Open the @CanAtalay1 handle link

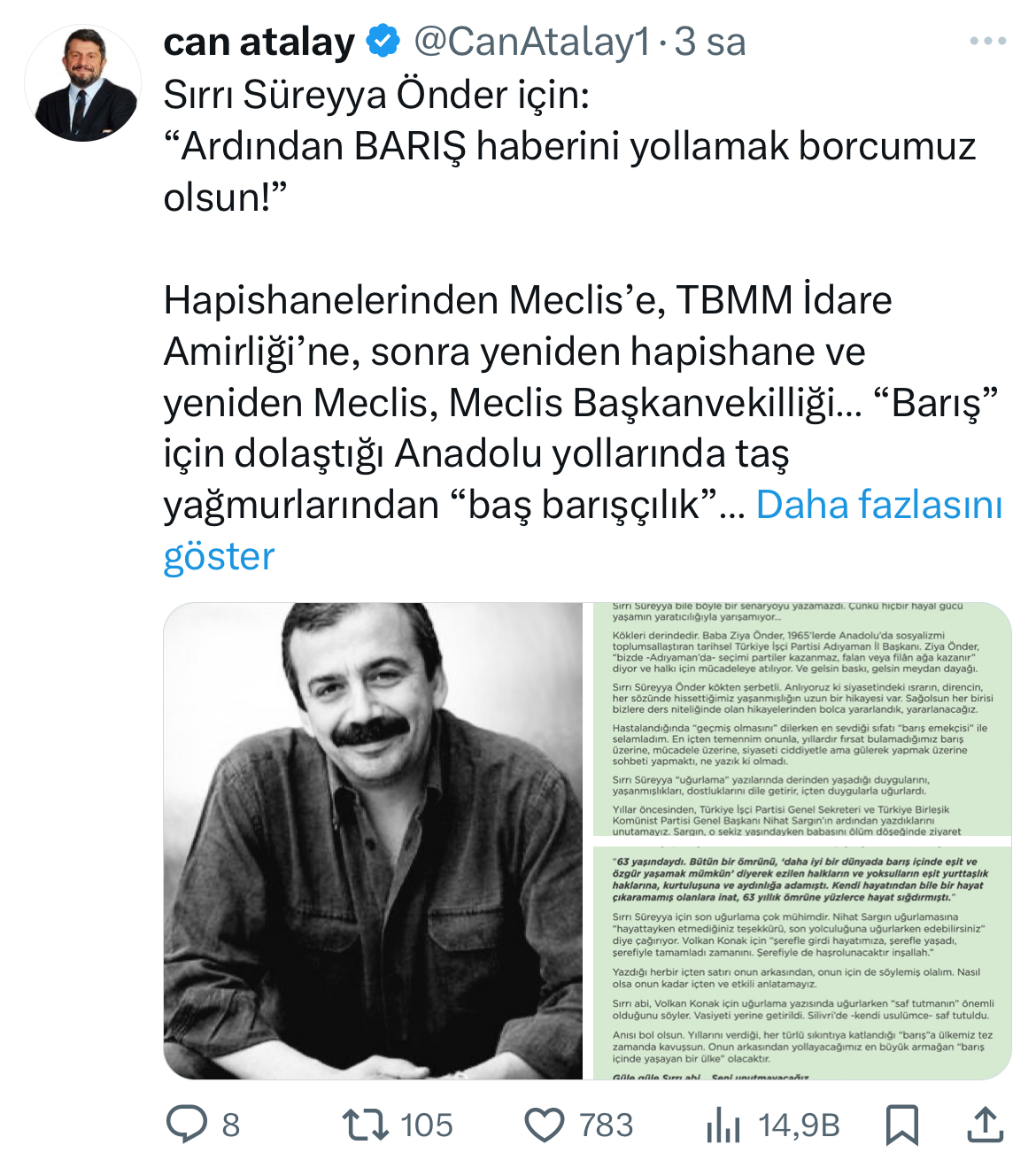click(532, 42)
